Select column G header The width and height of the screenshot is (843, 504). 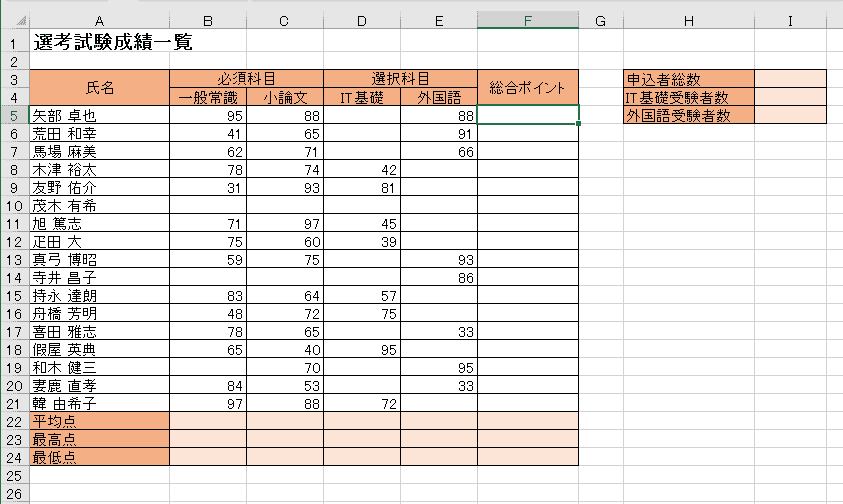(x=601, y=21)
